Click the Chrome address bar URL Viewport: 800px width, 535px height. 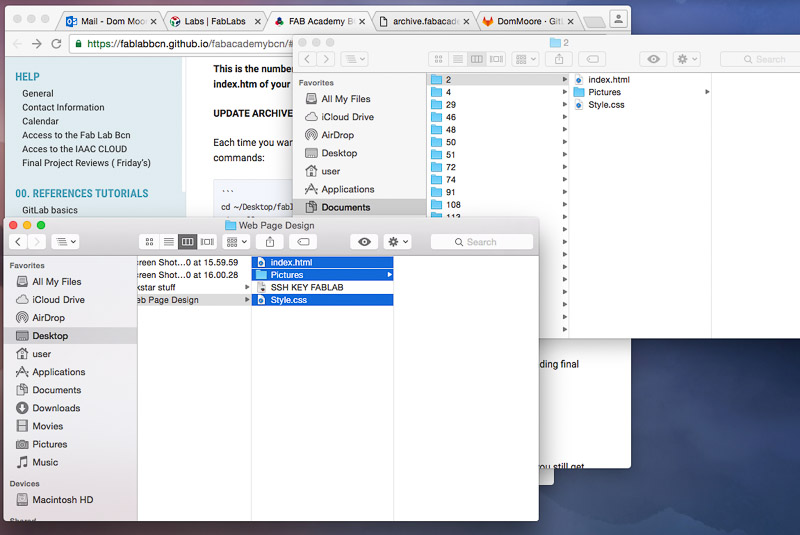tap(190, 44)
